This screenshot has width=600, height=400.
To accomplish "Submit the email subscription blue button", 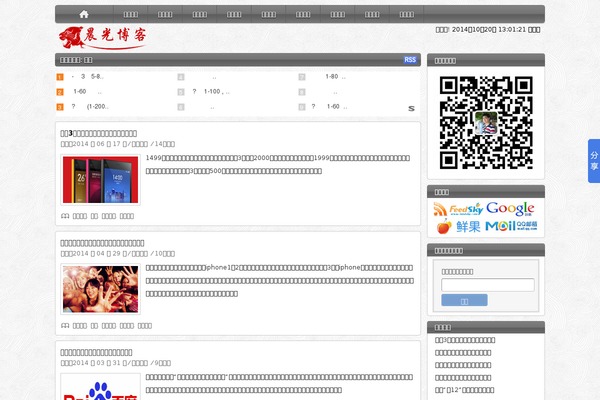I will click(x=464, y=300).
